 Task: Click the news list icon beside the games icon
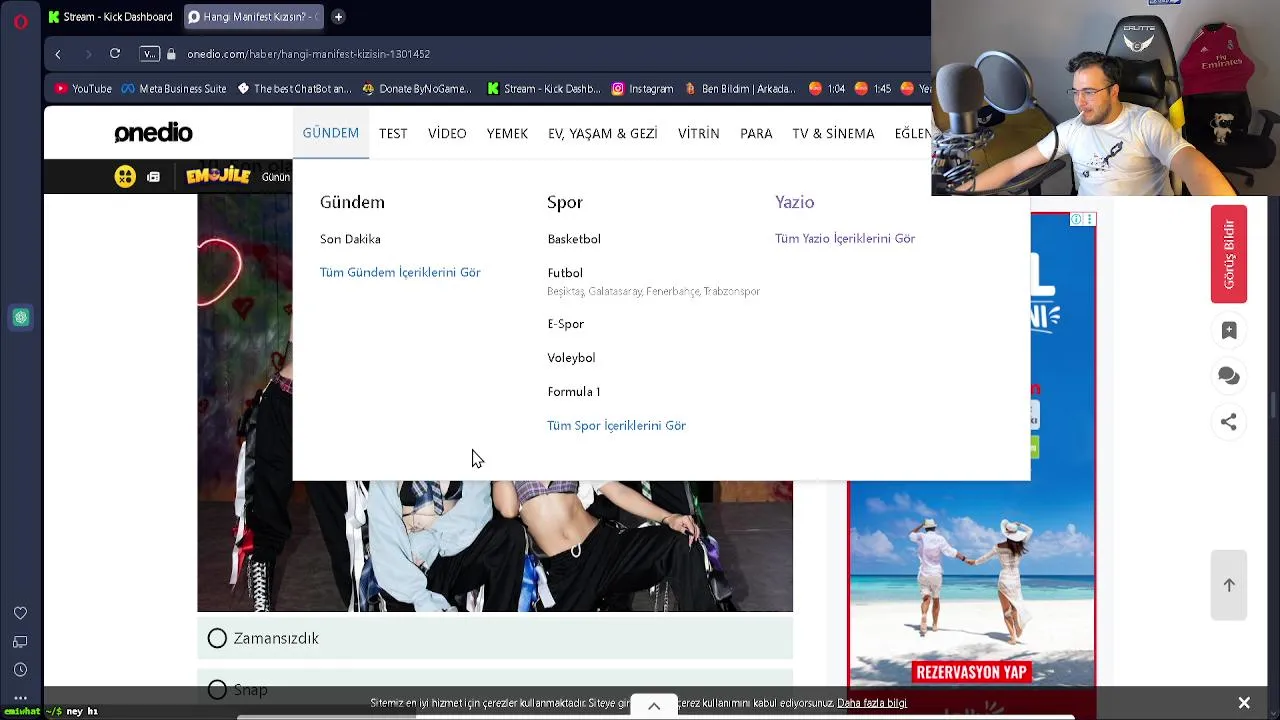[153, 177]
